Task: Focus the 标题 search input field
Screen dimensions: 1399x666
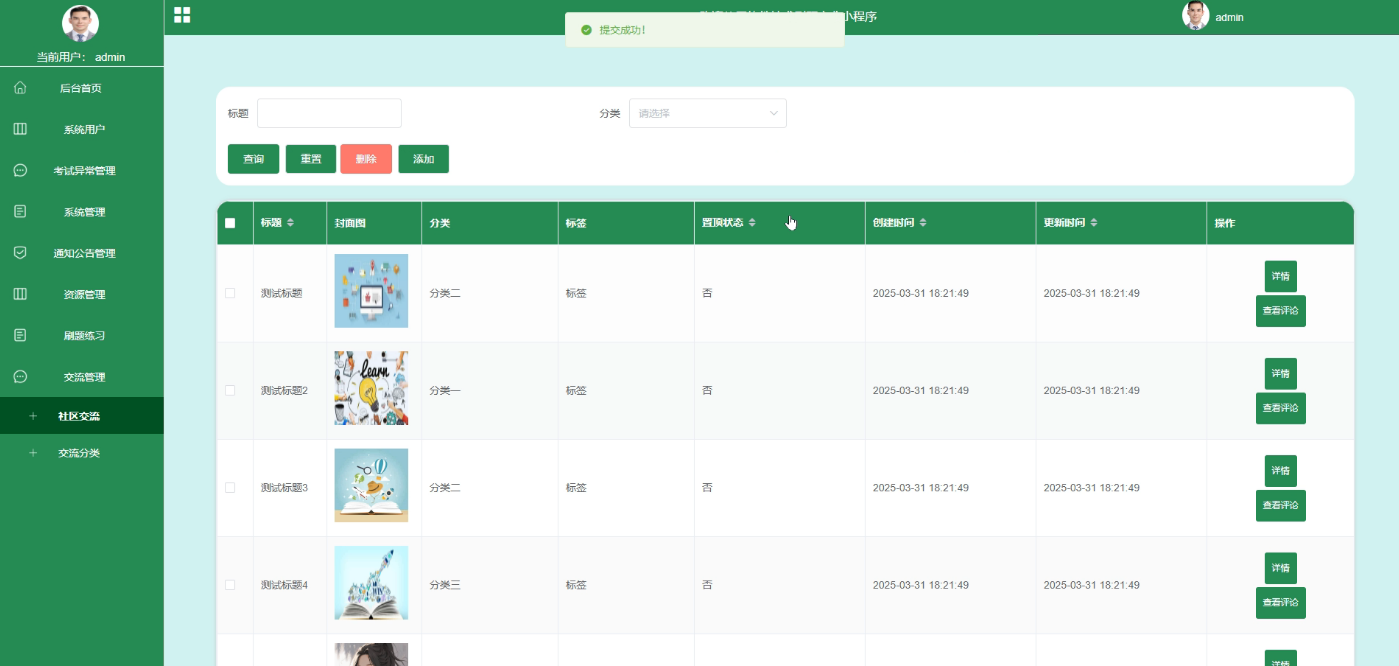Action: [x=329, y=113]
